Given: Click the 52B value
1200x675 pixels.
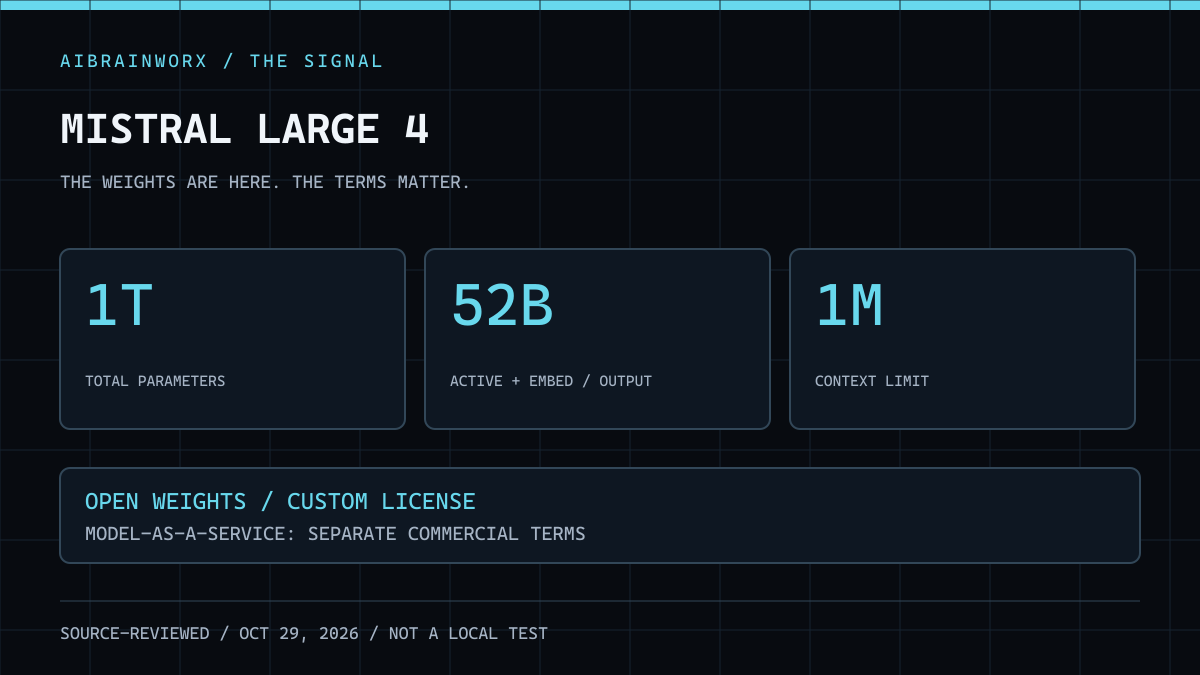Looking at the screenshot, I should tap(502, 306).
